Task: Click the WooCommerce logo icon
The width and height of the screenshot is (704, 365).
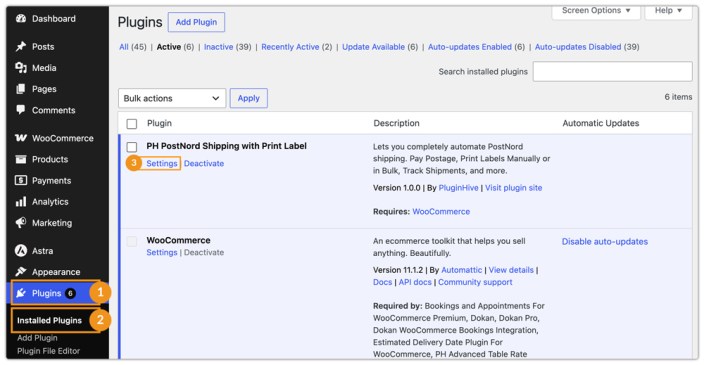Action: [x=21, y=138]
